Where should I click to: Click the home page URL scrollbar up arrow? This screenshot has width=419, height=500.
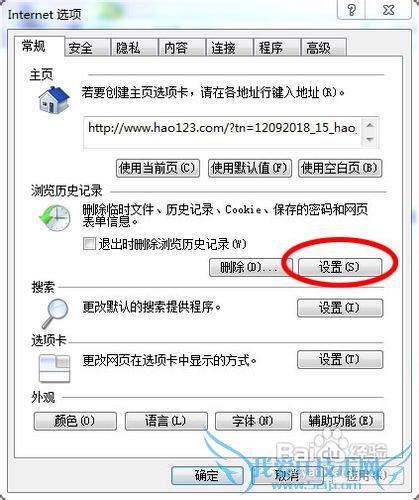point(370,126)
